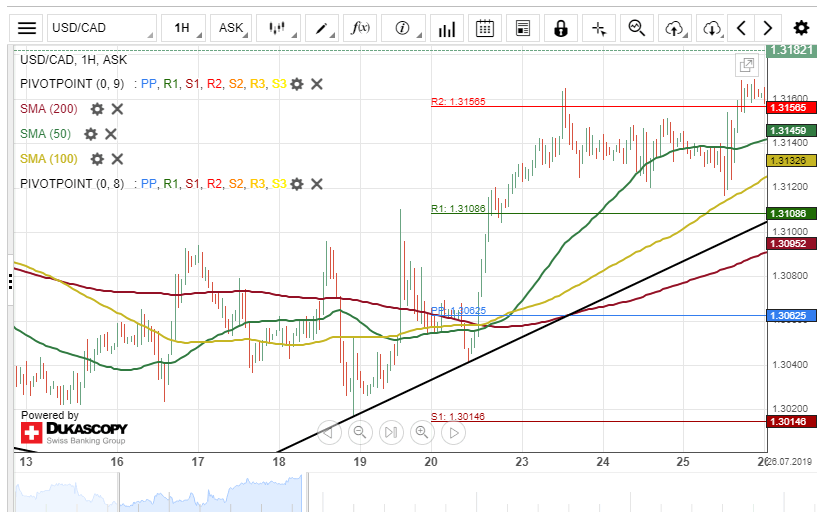Zoom out using bottom magnifier control
Screen dimensions: 822x521
pos(361,432)
